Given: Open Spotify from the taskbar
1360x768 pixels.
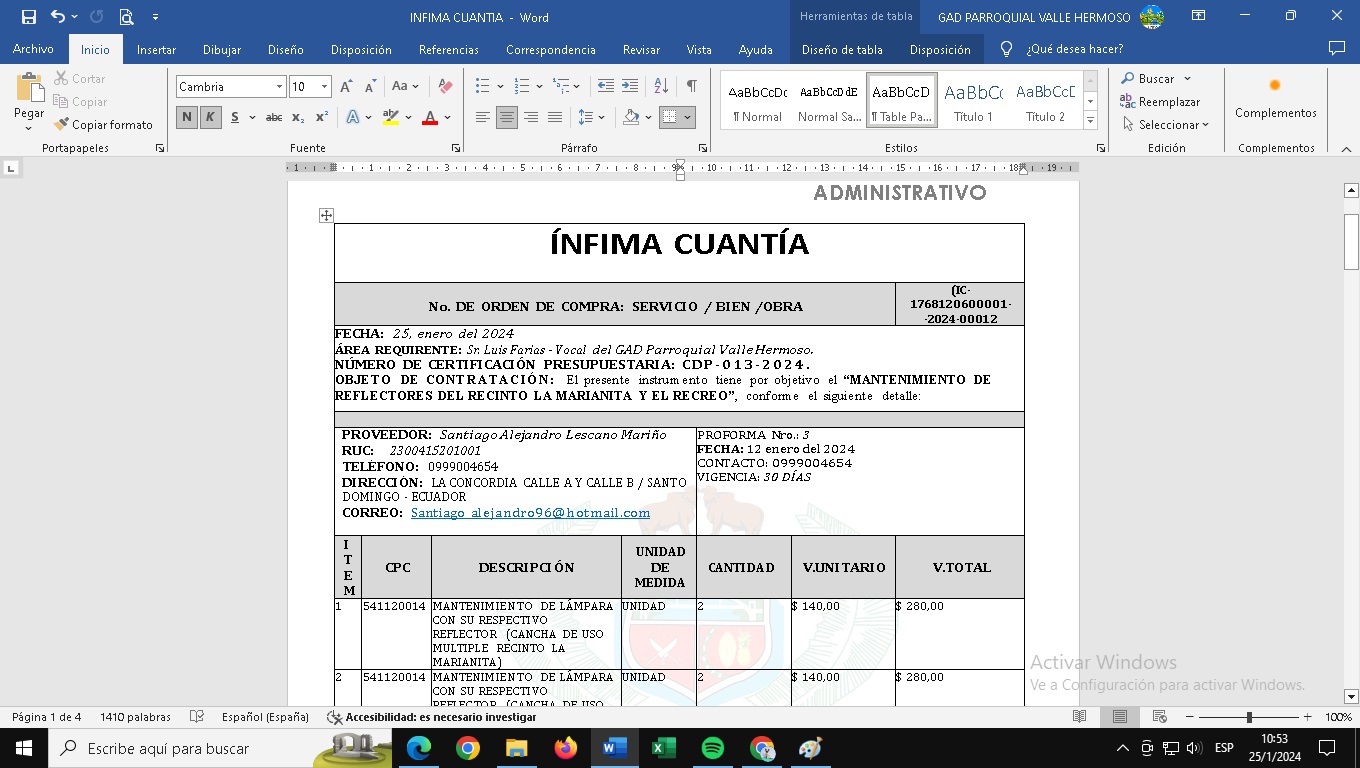Looking at the screenshot, I should [x=713, y=748].
